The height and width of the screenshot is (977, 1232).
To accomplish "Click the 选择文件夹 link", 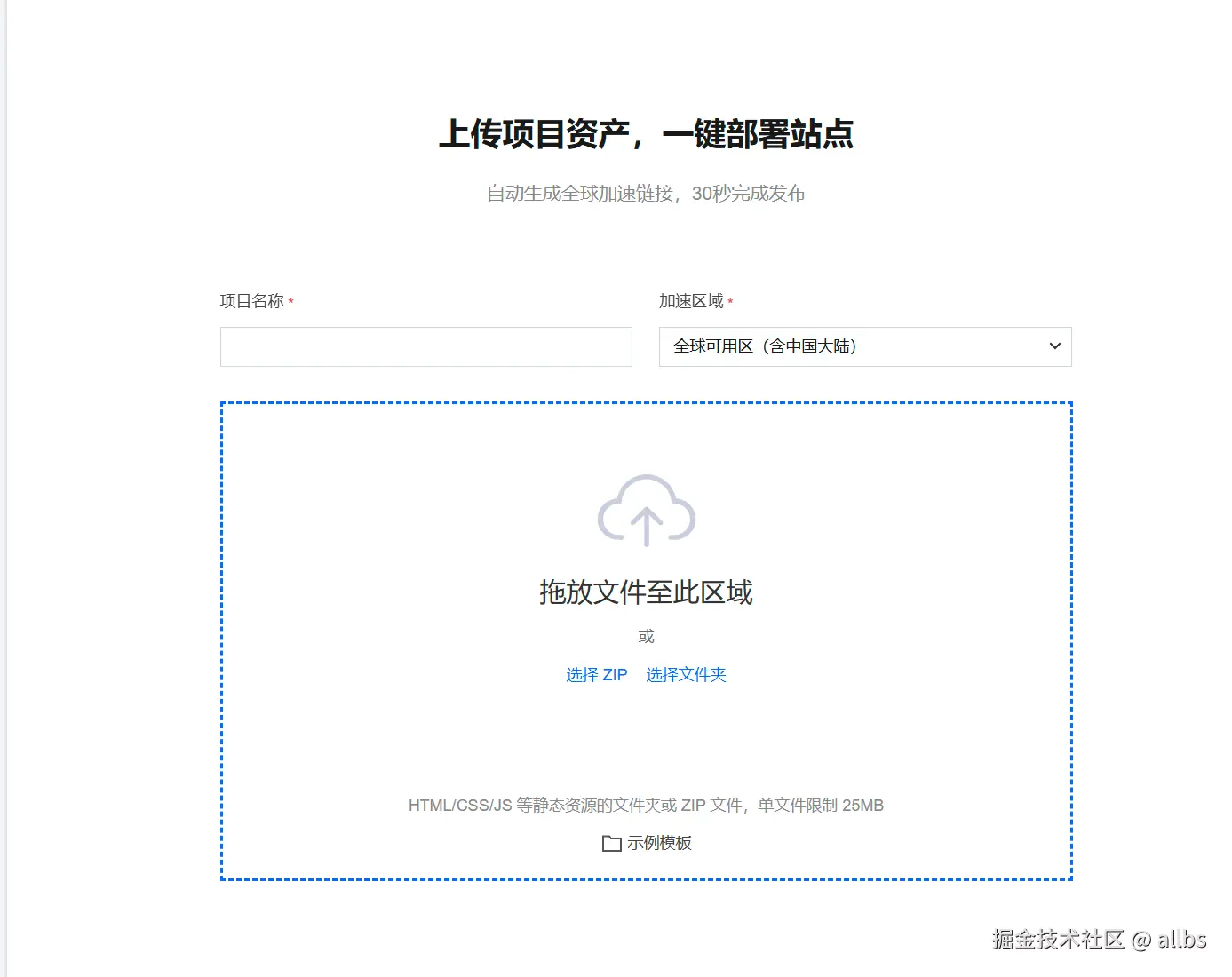I will pyautogui.click(x=686, y=674).
